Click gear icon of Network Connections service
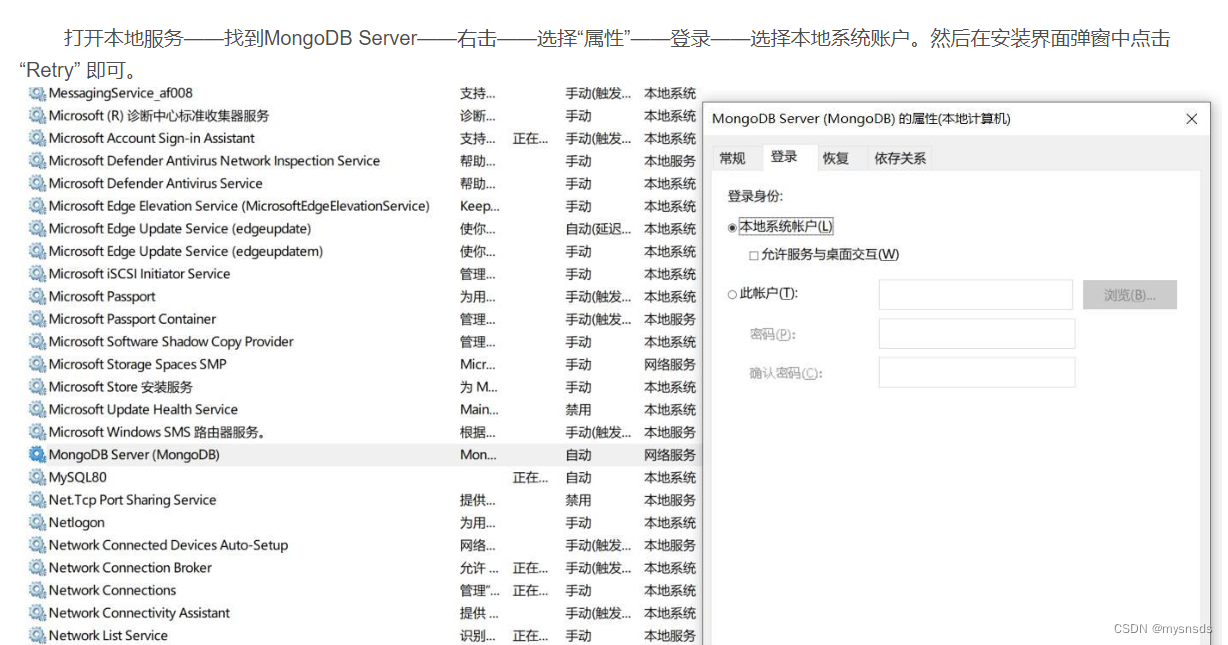The width and height of the screenshot is (1228, 645). click(x=38, y=590)
